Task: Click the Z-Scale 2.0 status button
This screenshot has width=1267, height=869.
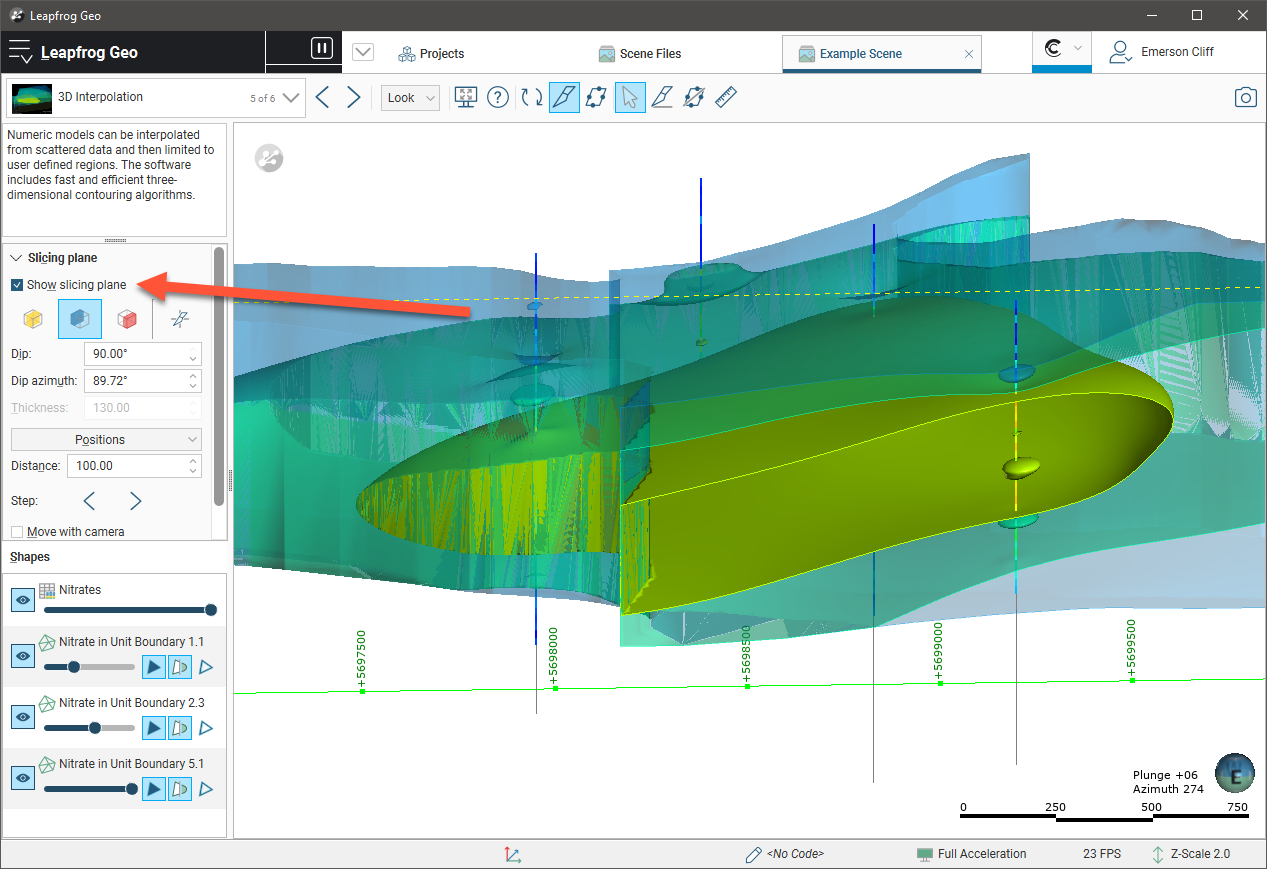Action: point(1191,854)
